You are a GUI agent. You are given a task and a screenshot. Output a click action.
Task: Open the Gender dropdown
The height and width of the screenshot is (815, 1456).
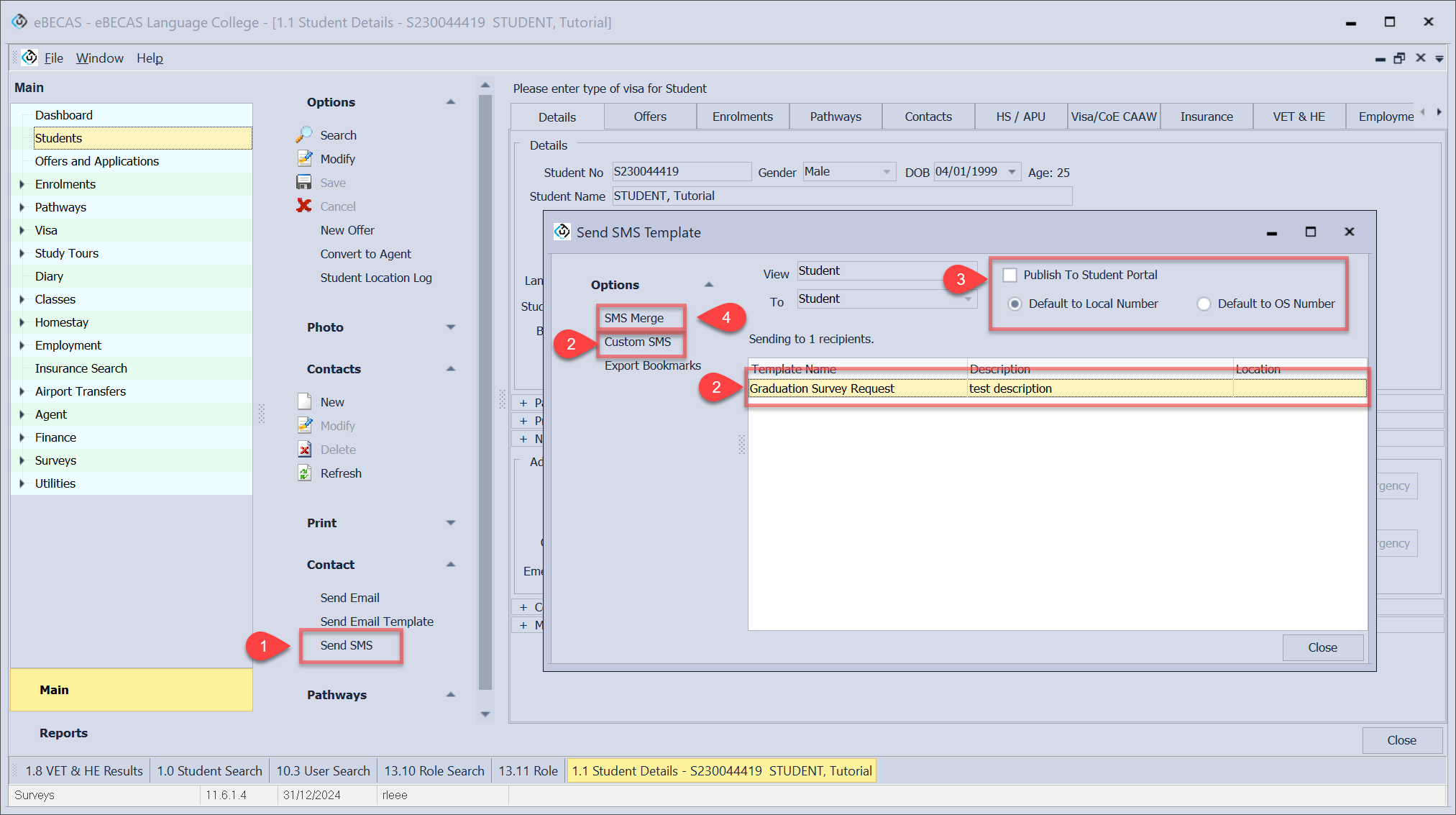[887, 172]
